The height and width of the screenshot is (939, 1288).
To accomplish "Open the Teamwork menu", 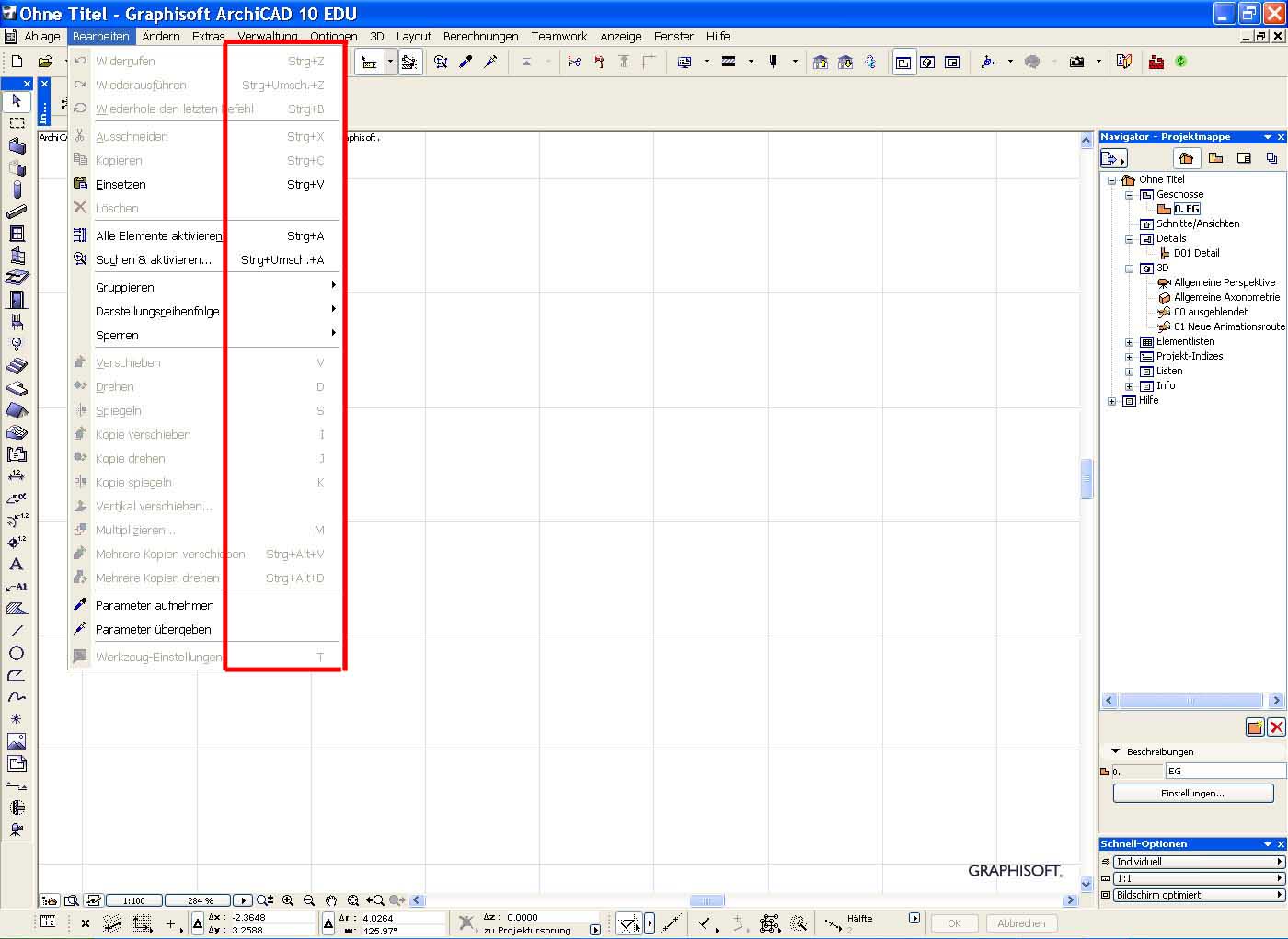I will tap(559, 37).
